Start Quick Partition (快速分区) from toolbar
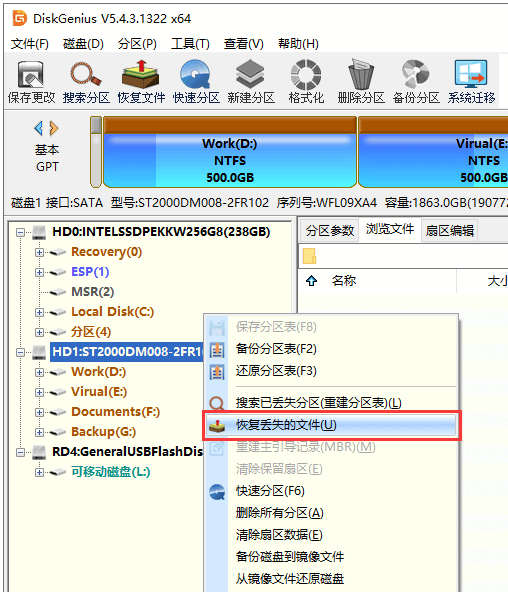508x597 pixels. tap(196, 82)
